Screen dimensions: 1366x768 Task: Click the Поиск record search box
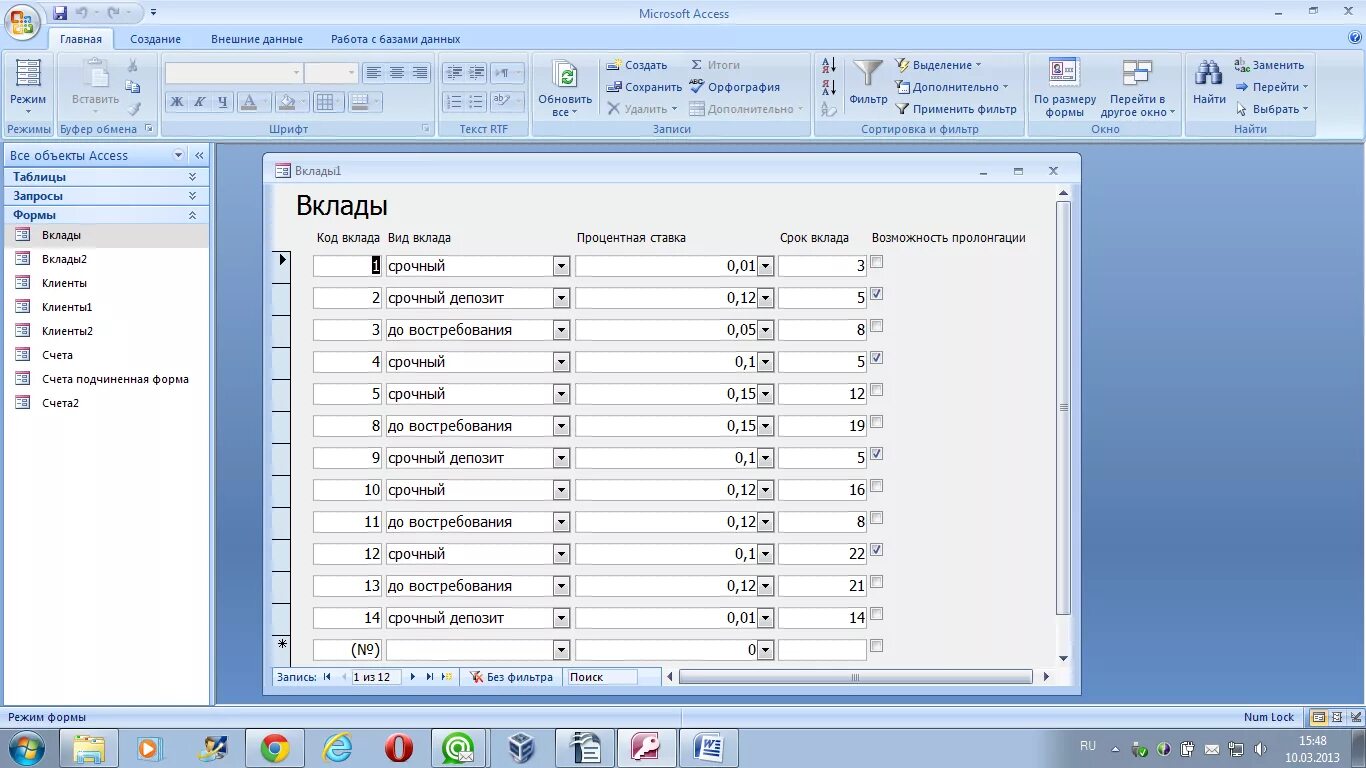602,677
